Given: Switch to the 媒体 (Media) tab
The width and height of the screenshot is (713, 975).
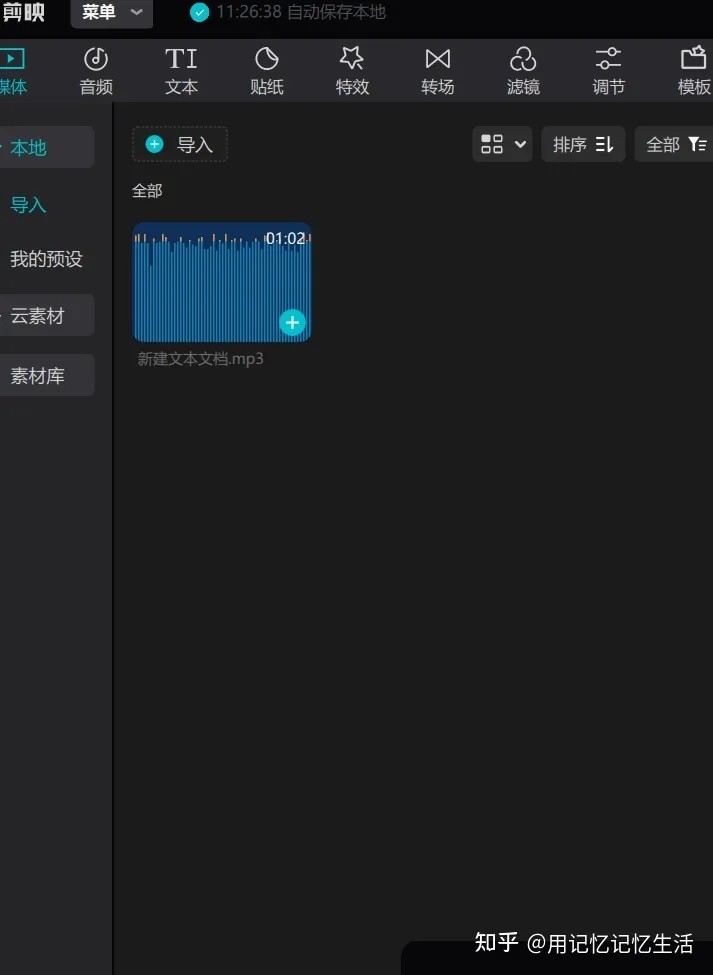Looking at the screenshot, I should click(x=12, y=70).
